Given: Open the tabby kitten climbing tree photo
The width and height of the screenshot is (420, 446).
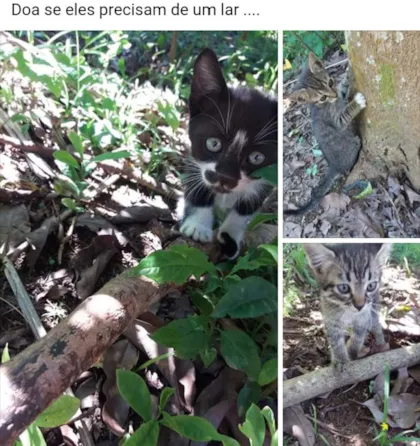Looking at the screenshot, I should (x=352, y=134).
